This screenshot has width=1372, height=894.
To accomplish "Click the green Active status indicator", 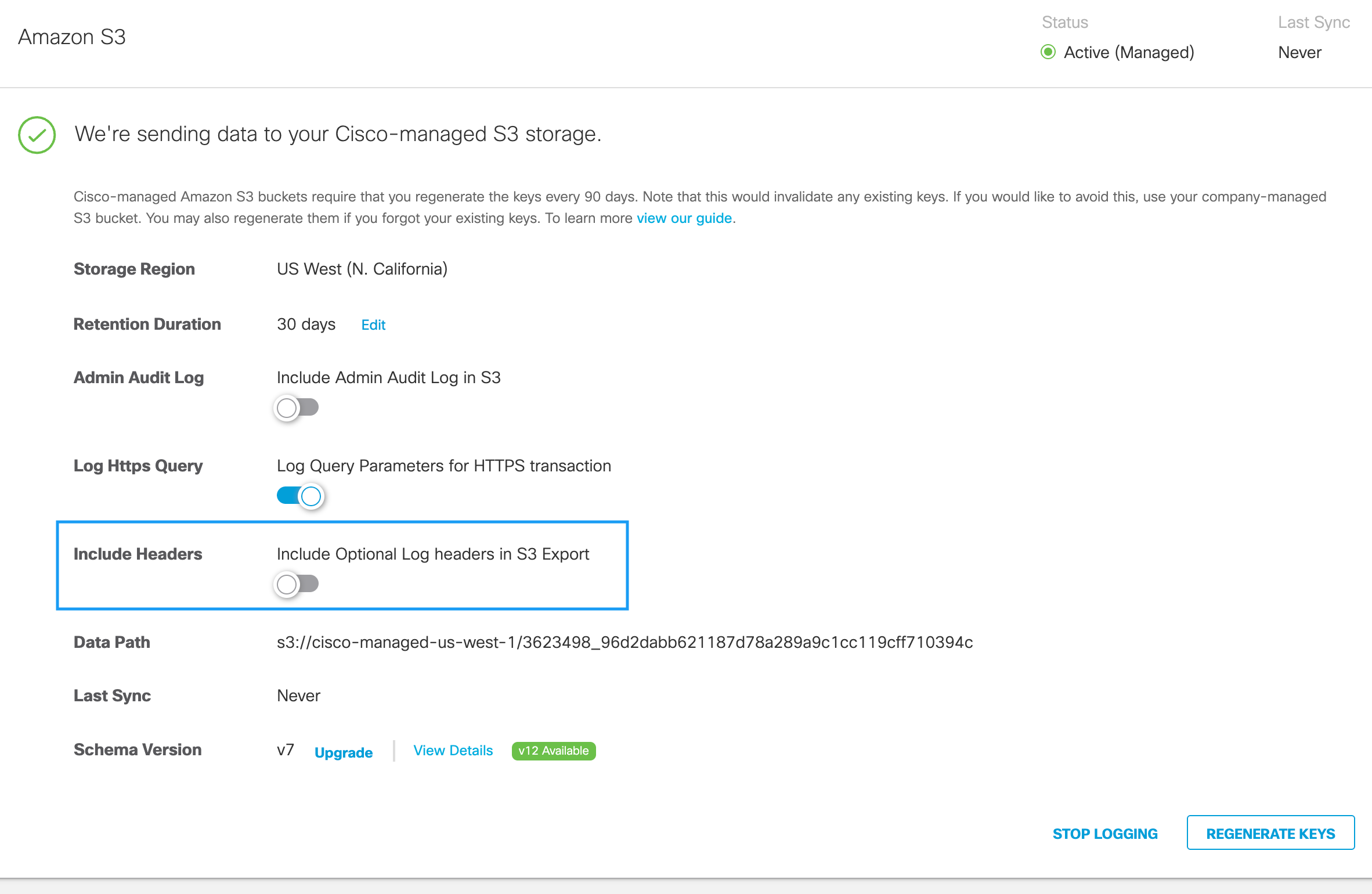I will click(1048, 52).
